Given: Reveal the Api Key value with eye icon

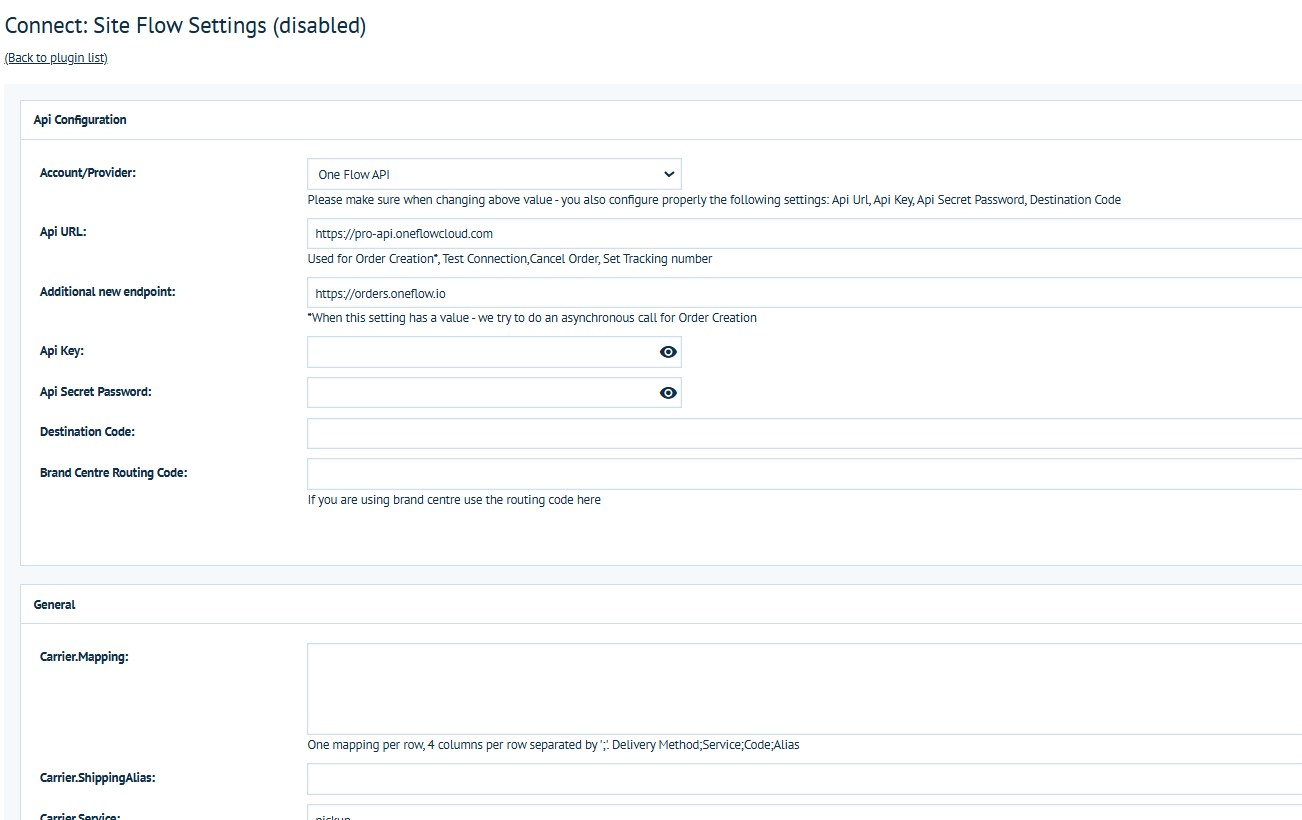Looking at the screenshot, I should click(668, 352).
